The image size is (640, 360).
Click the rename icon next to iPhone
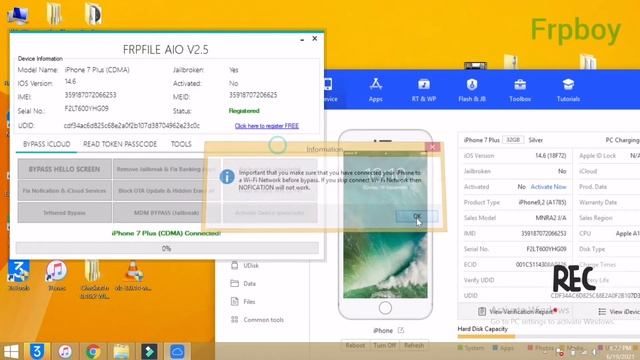[401, 330]
